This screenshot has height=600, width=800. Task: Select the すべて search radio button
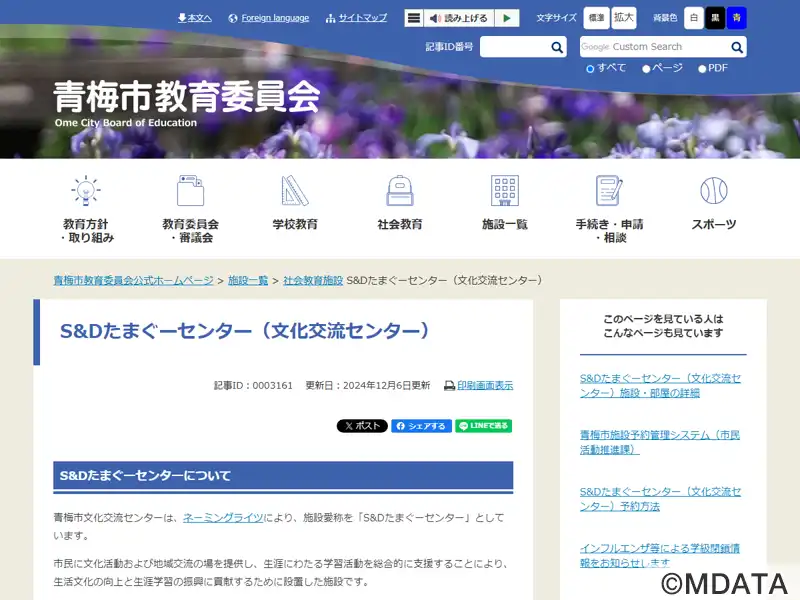point(590,68)
